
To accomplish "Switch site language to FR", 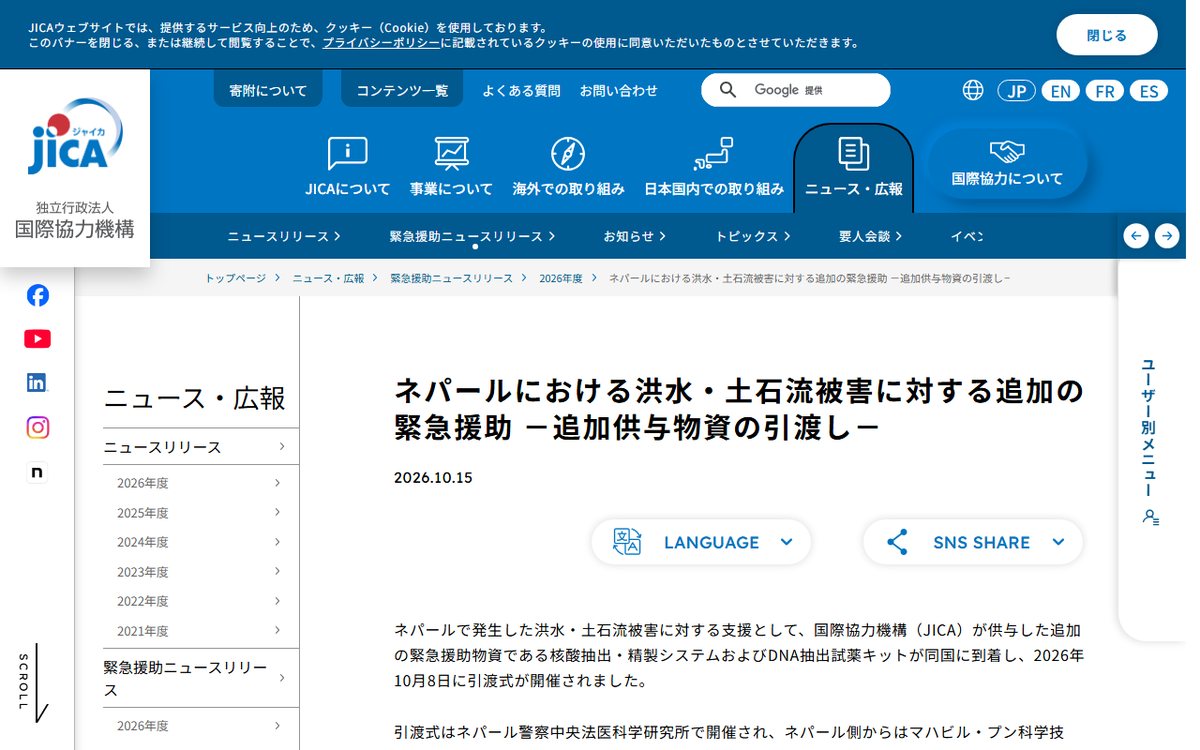I will pyautogui.click(x=1104, y=91).
